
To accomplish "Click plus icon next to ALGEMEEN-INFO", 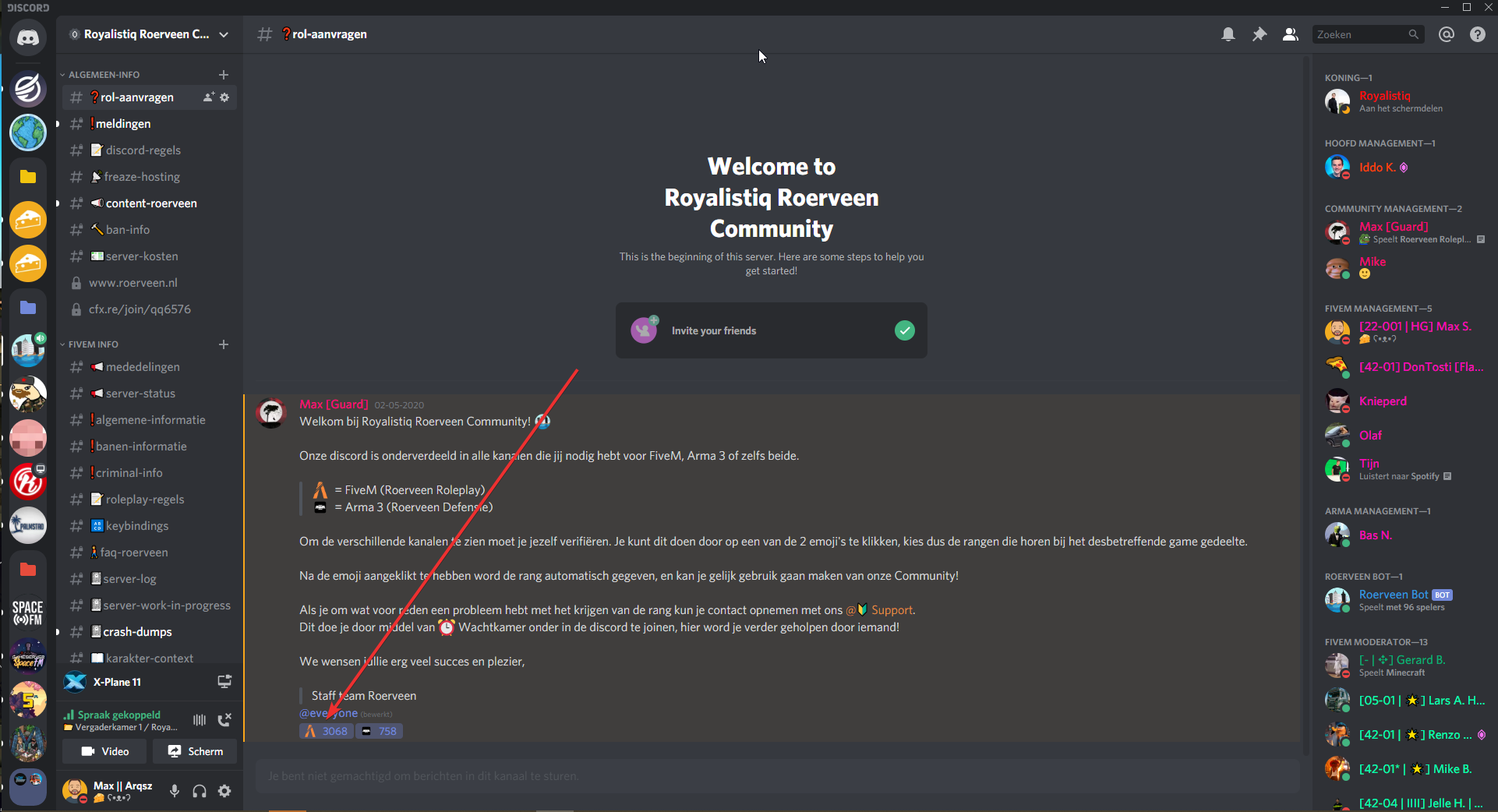I will click(x=224, y=75).
